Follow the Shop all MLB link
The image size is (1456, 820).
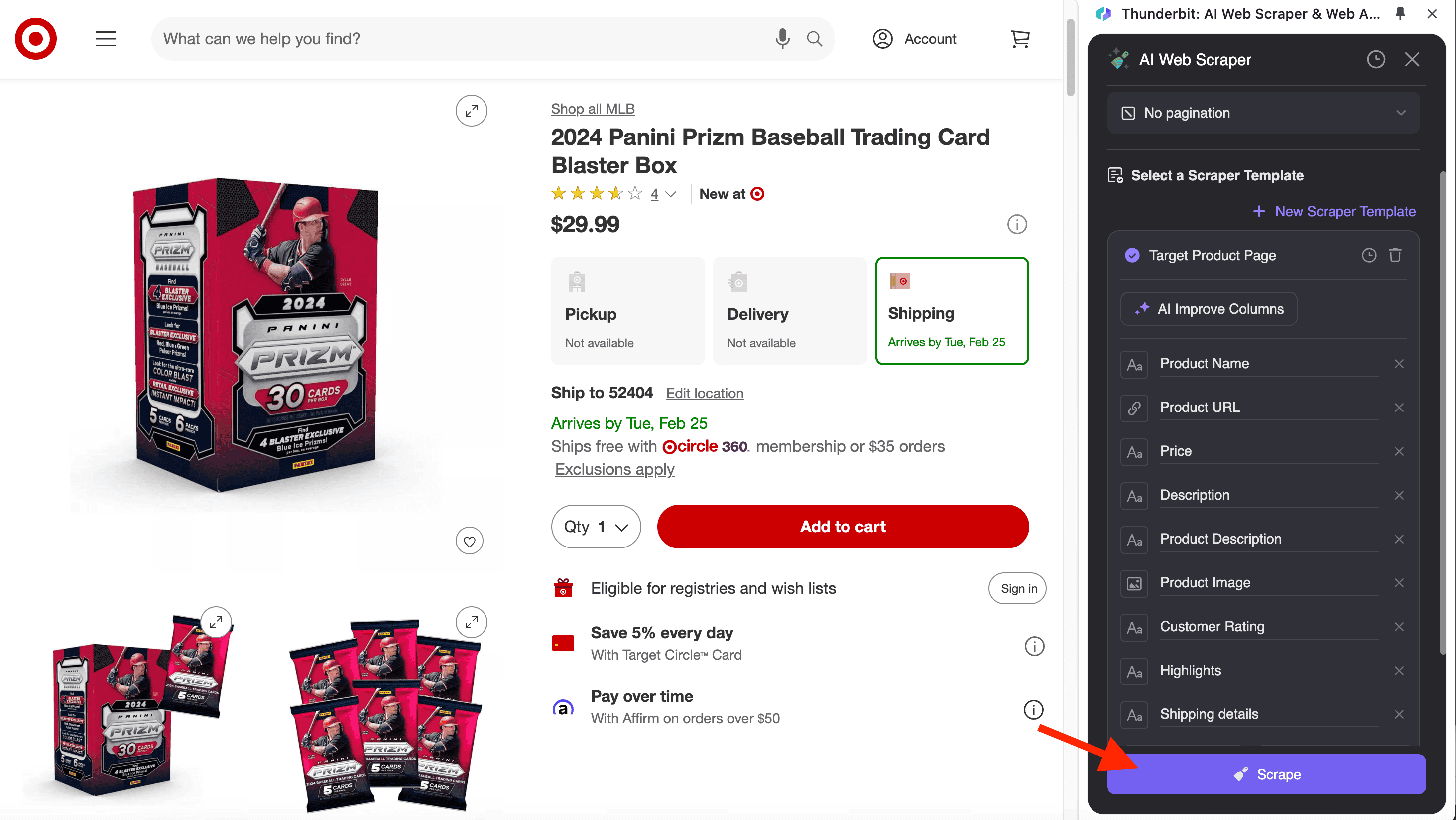pos(593,109)
